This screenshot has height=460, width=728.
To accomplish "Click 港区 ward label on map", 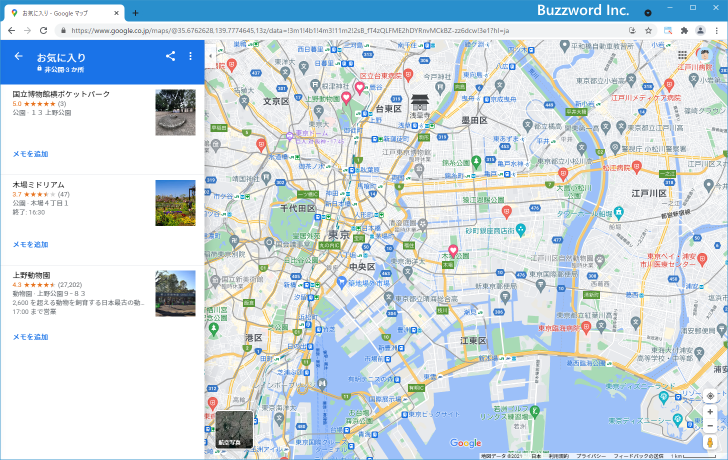I will 254,337.
